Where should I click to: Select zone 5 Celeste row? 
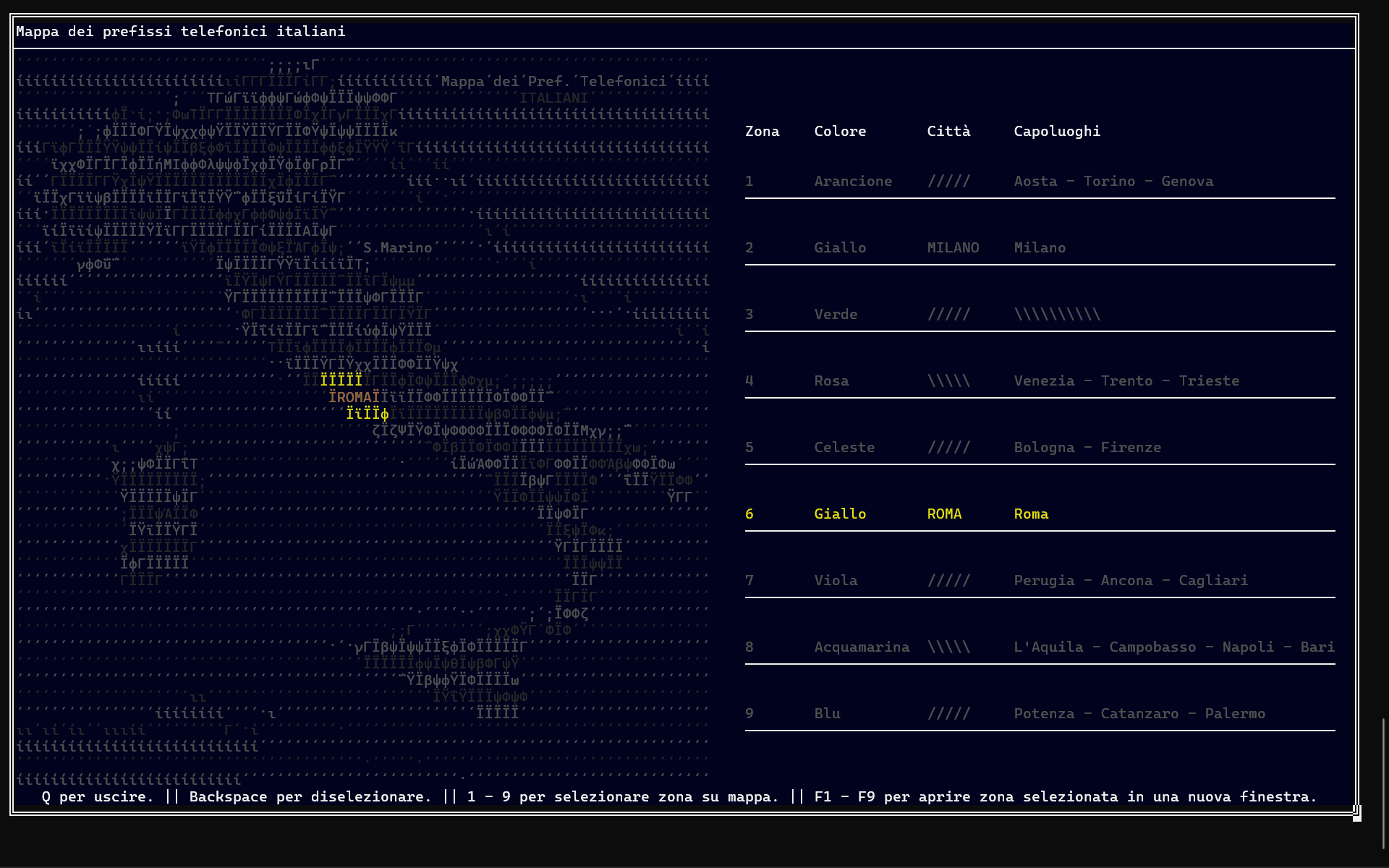[x=844, y=448]
